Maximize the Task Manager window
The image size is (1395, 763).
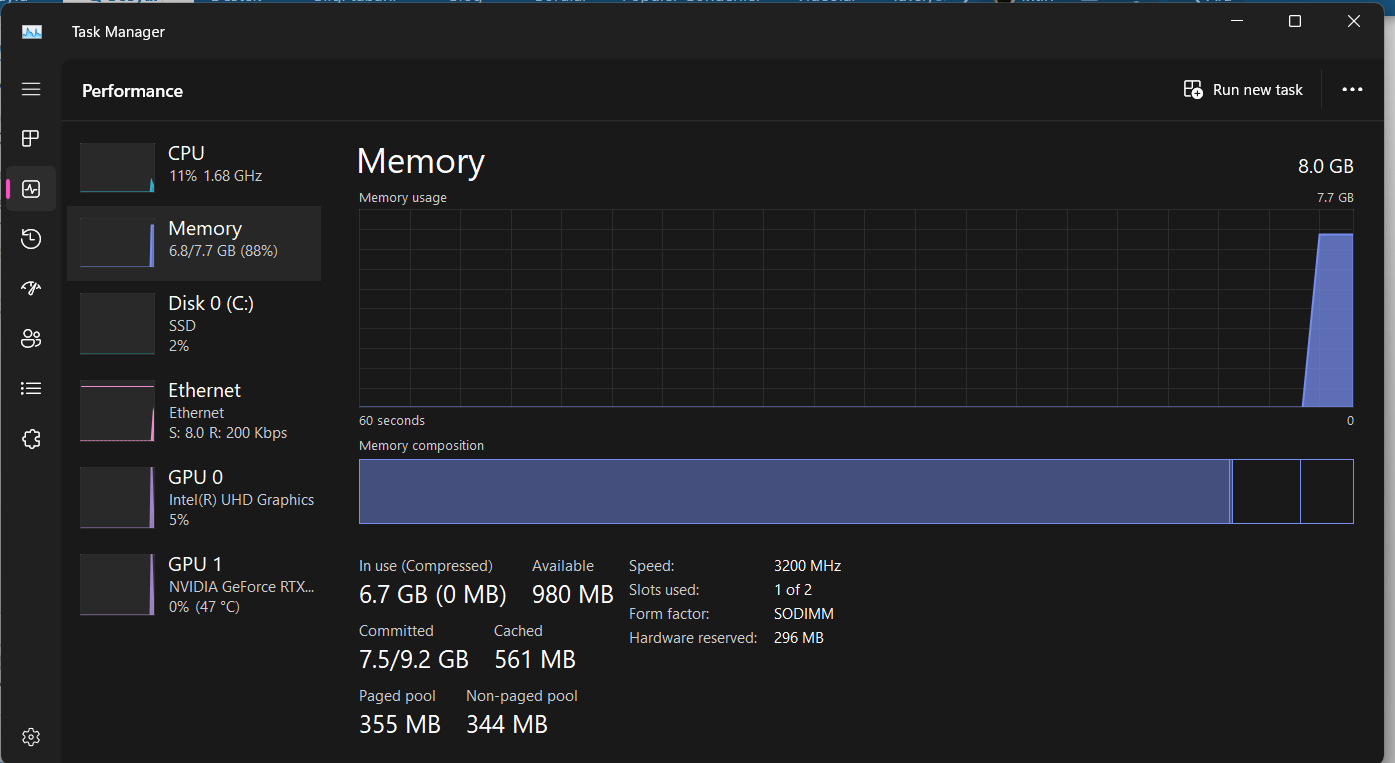(1294, 21)
